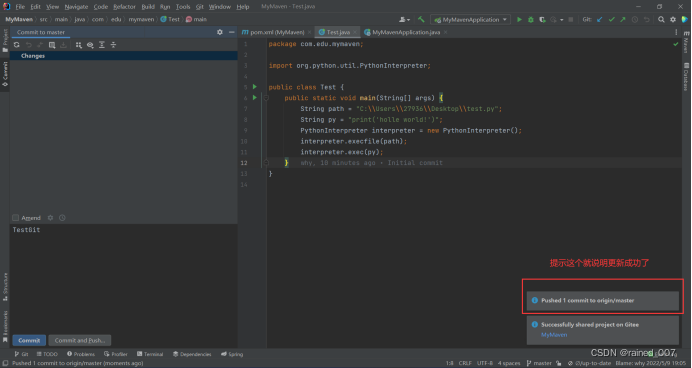This screenshot has height=368, width=692.
Task: Open Commit panel settings gear
Action: 220,32
